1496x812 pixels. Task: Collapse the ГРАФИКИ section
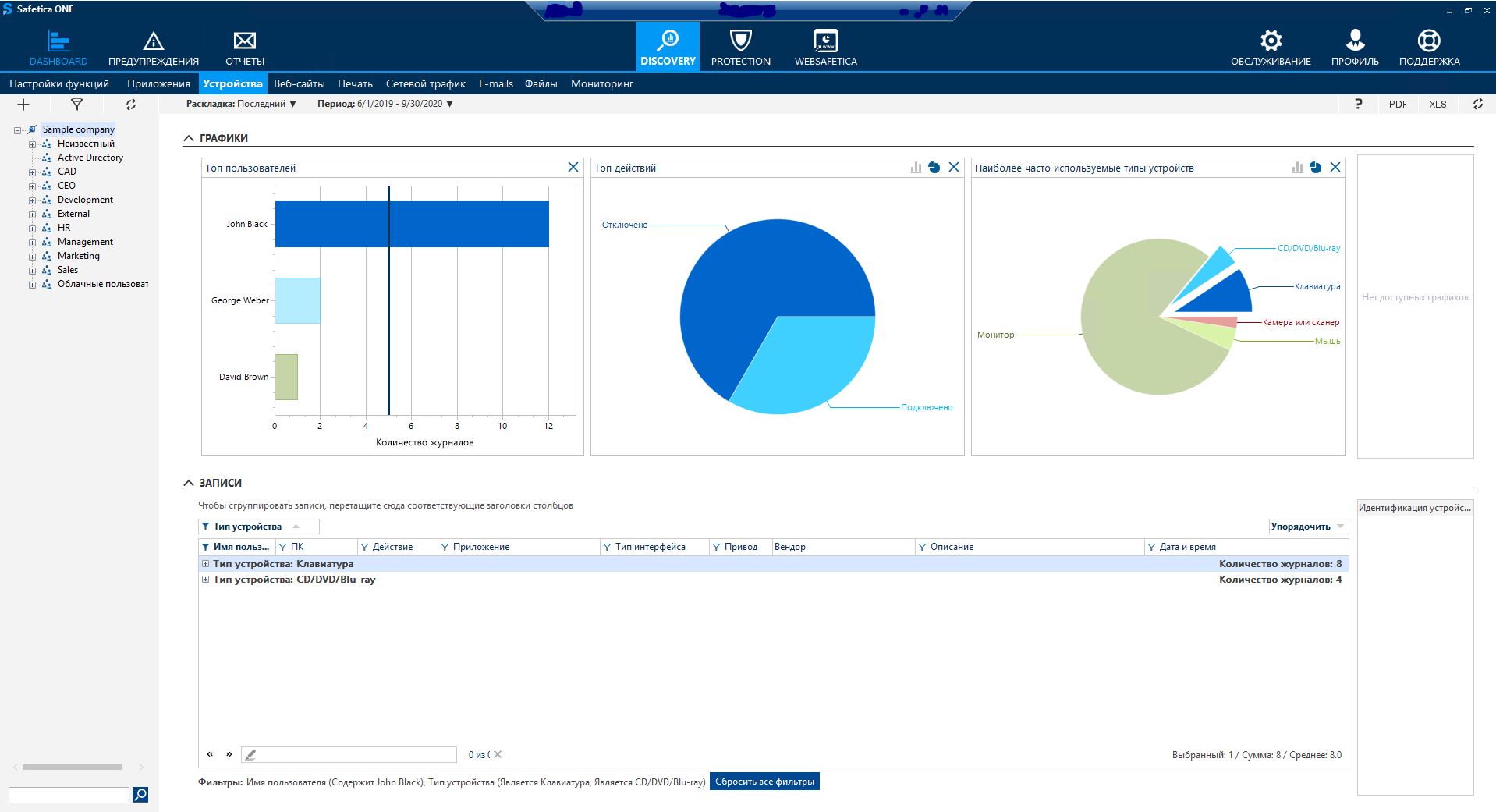pyautogui.click(x=189, y=138)
